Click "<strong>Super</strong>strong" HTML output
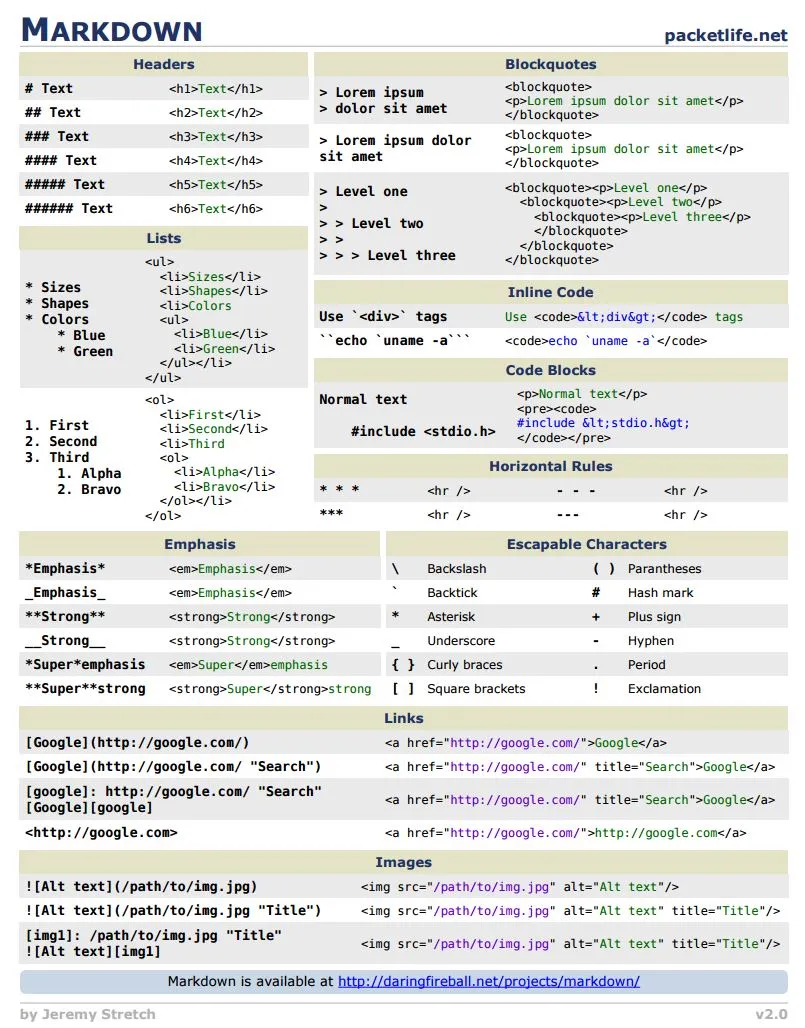805x1028 pixels. point(270,689)
